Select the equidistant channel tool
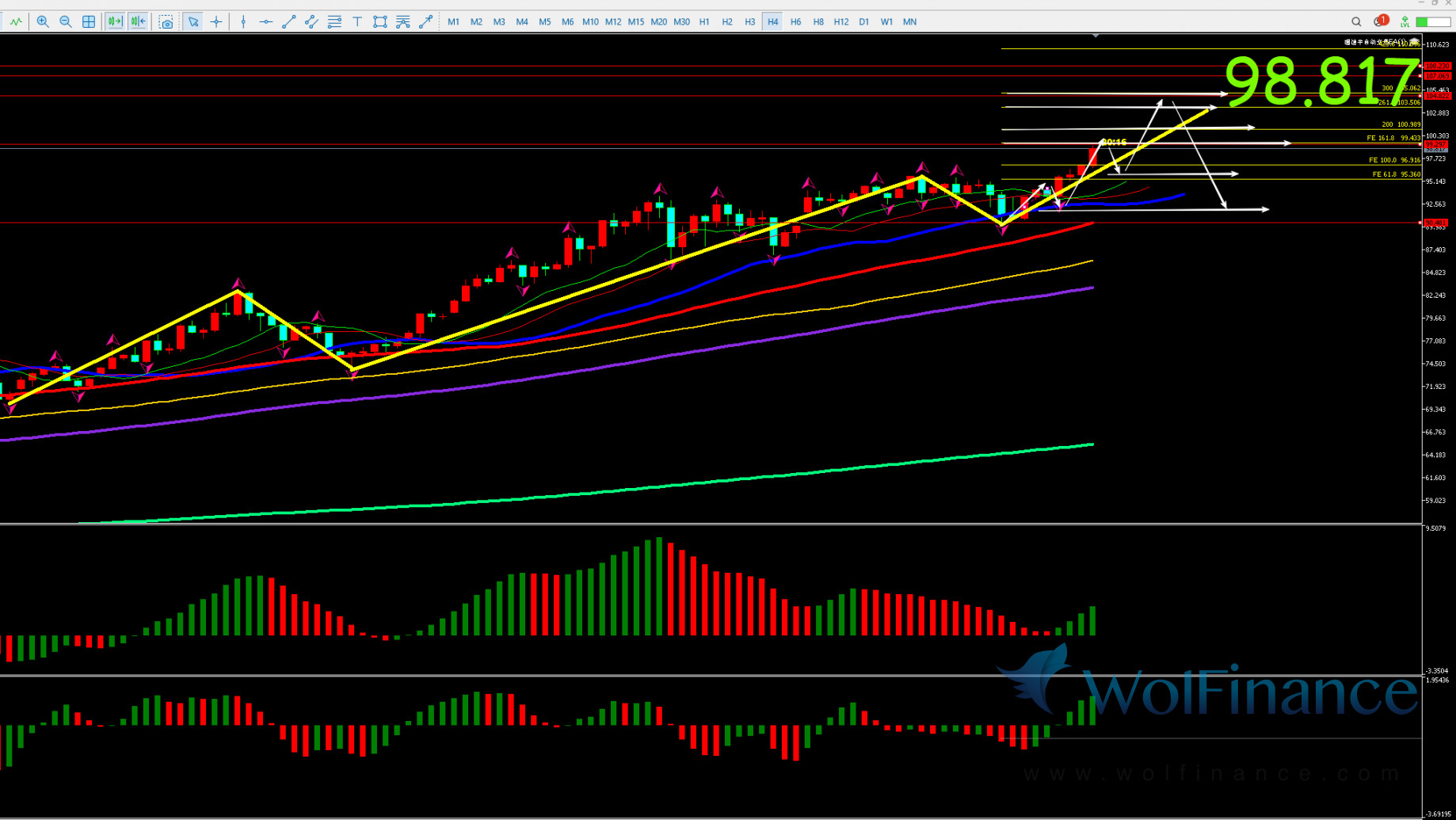 pos(312,22)
